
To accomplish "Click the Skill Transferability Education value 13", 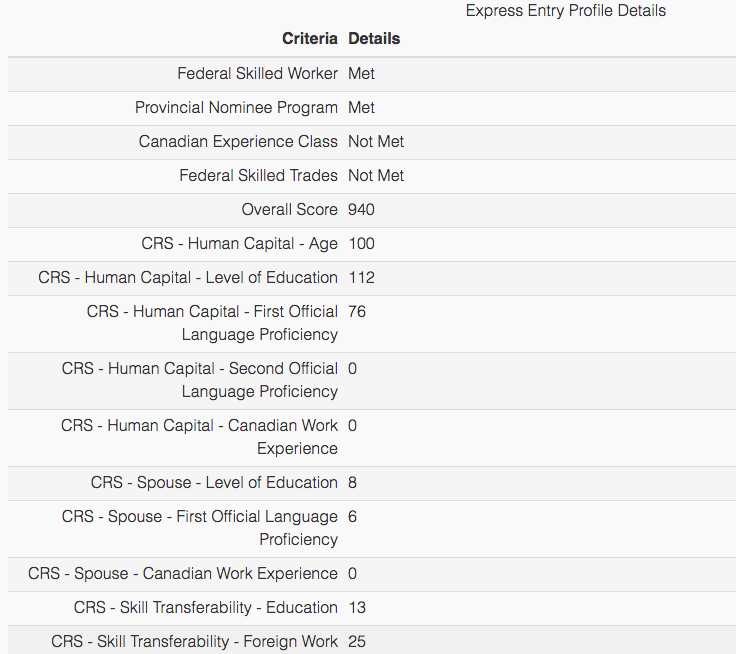I will [357, 608].
